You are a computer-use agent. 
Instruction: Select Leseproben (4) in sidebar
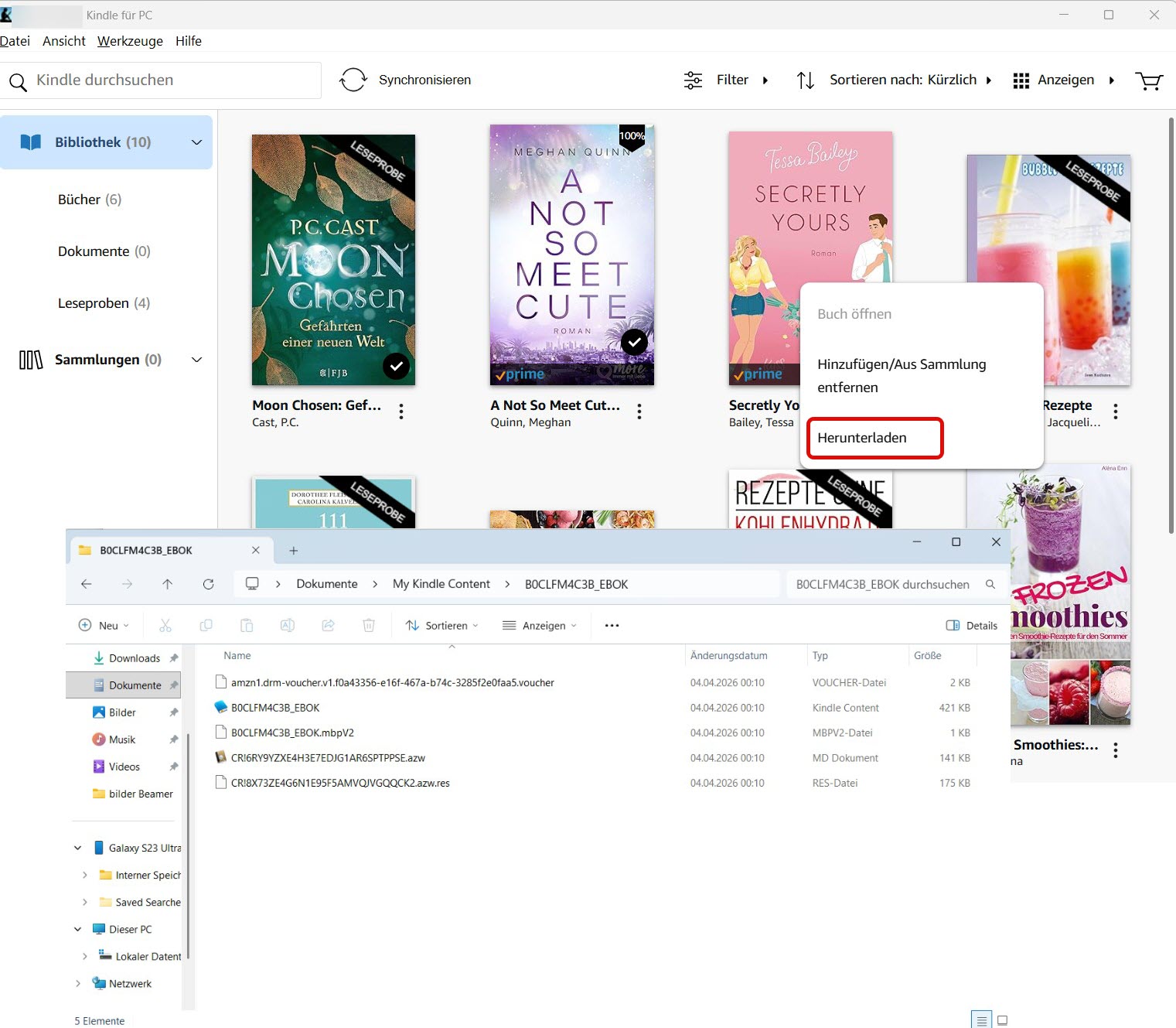click(104, 303)
